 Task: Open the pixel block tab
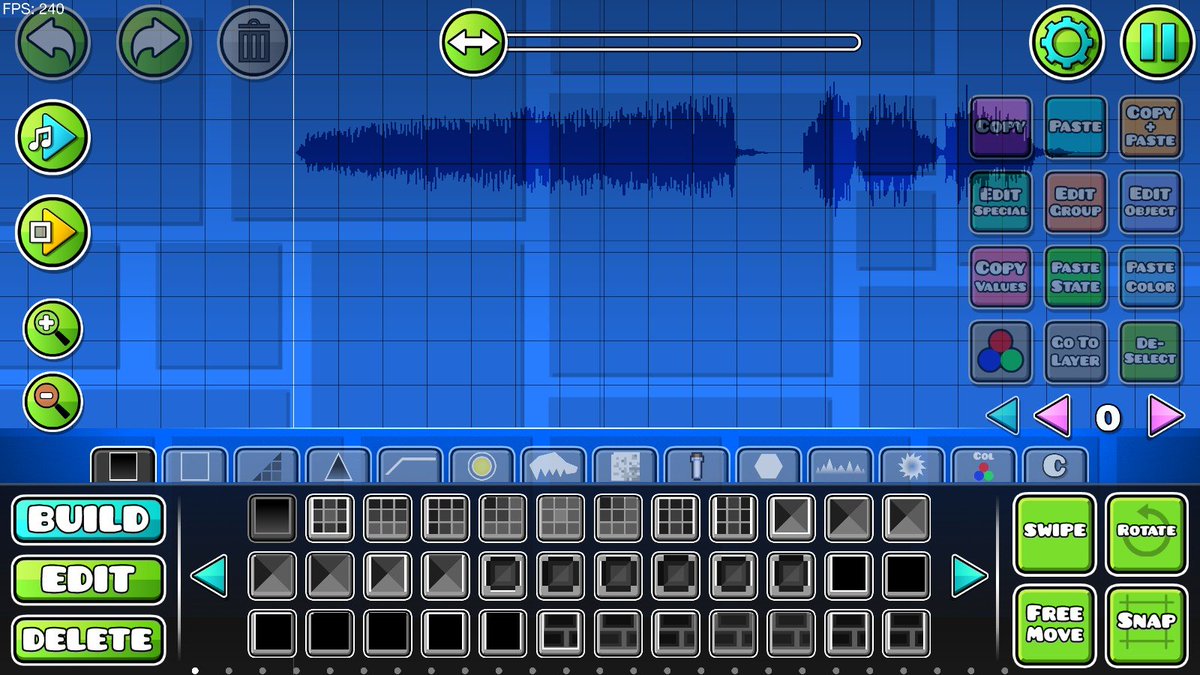coord(625,466)
